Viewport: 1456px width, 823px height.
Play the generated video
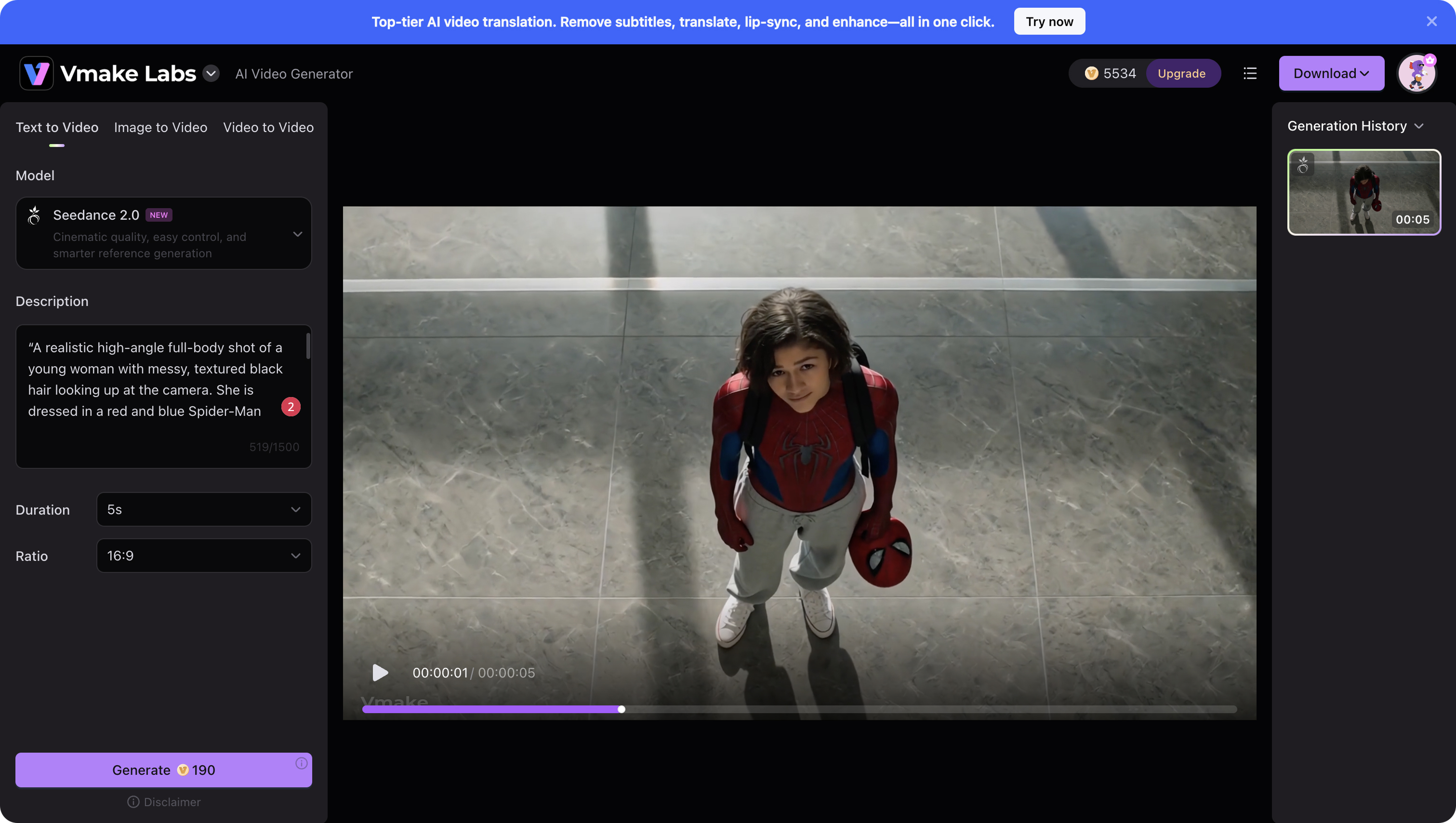(381, 673)
